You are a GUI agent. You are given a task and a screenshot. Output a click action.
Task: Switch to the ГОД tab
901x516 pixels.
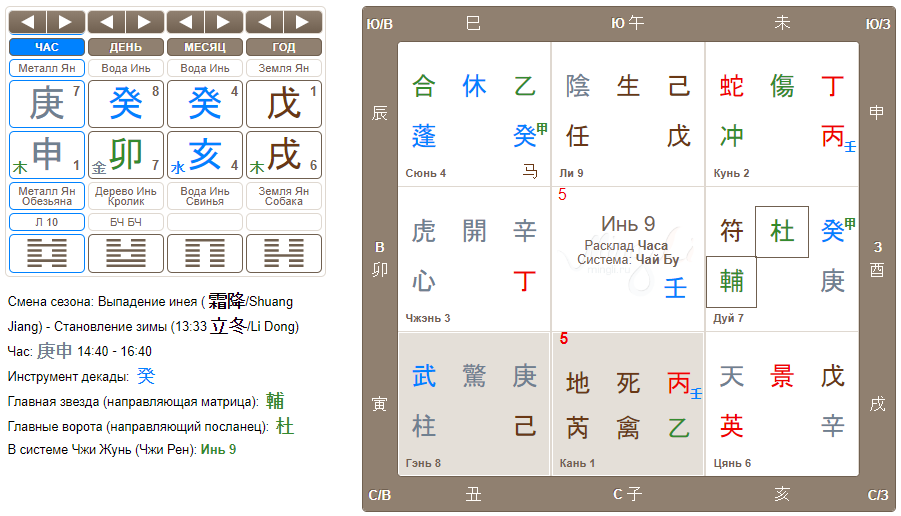click(x=284, y=47)
